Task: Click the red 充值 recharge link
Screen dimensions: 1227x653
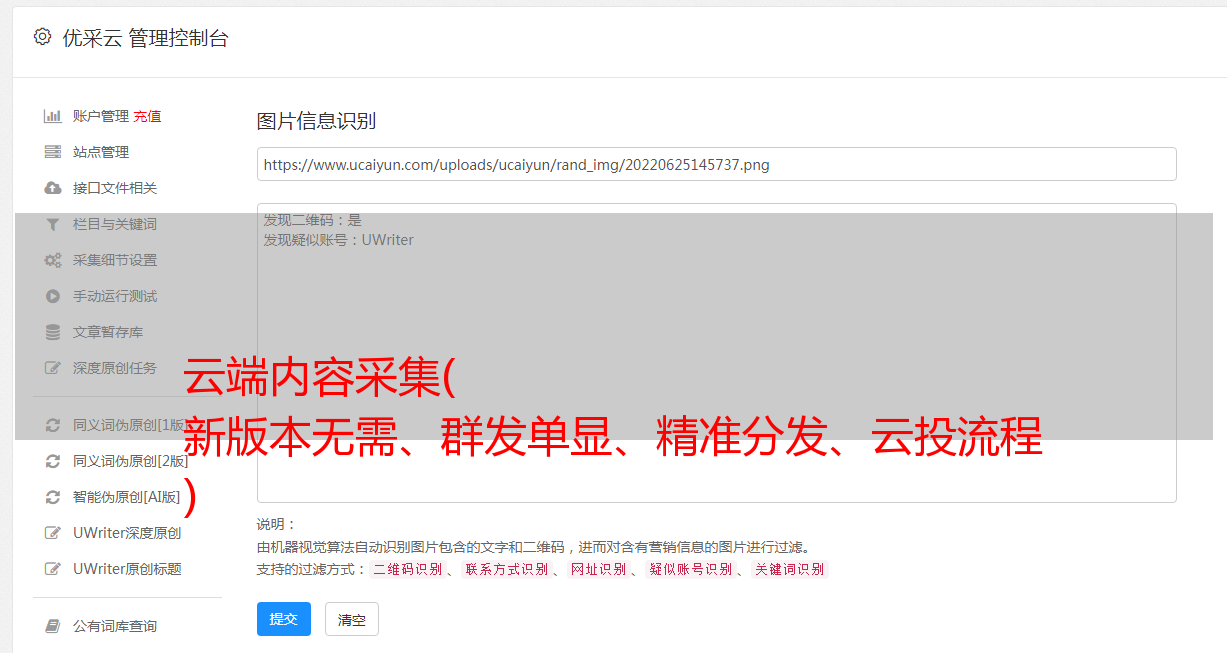Action: point(147,116)
